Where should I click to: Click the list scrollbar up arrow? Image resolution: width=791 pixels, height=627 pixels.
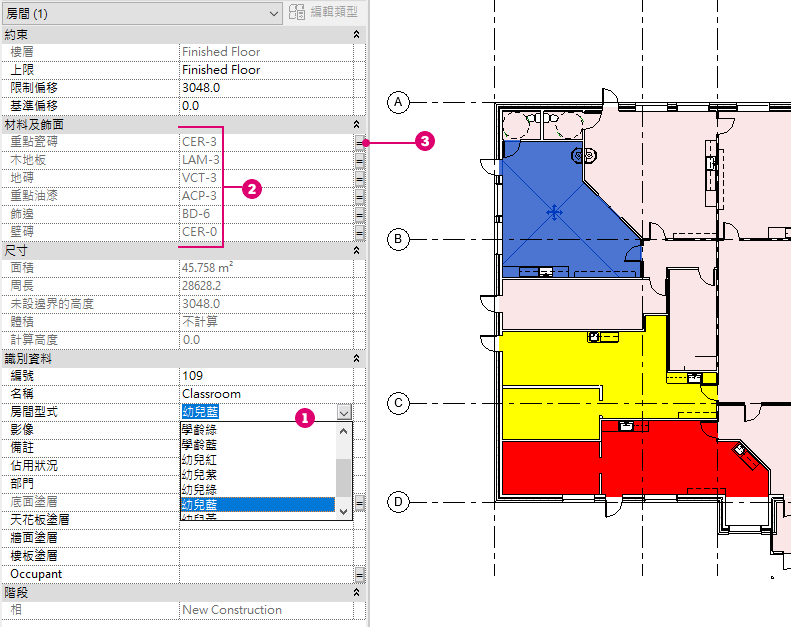point(344,431)
